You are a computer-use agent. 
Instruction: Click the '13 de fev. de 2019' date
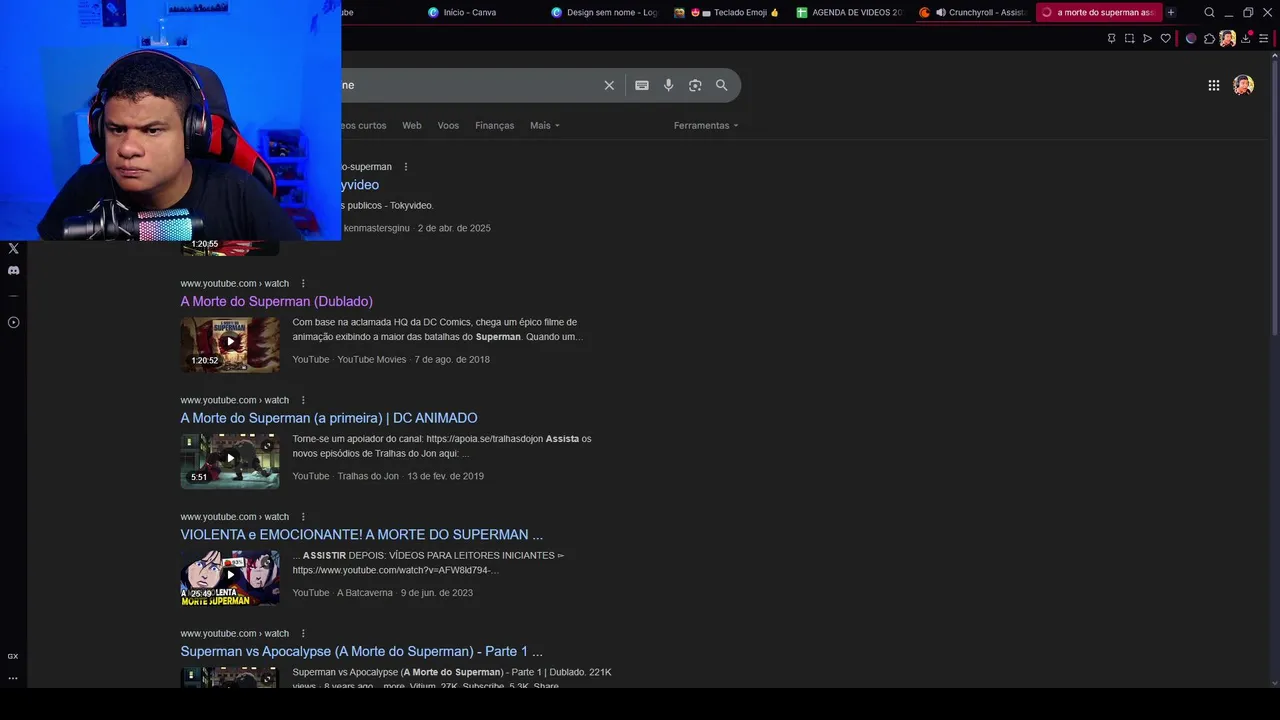tap(445, 477)
